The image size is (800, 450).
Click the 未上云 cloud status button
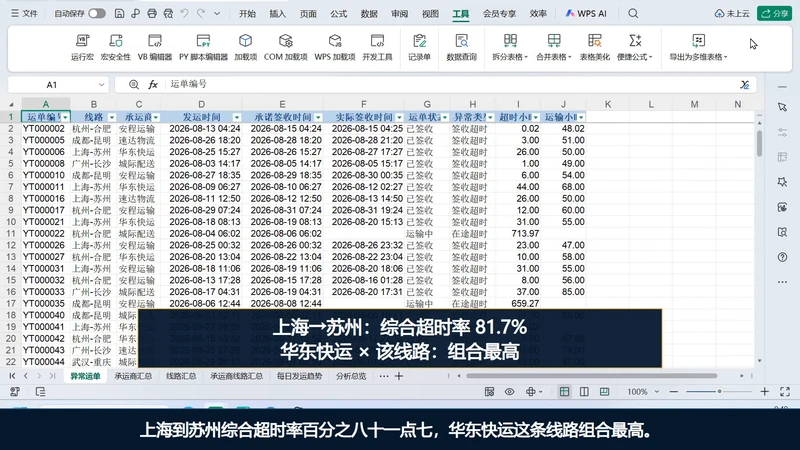(732, 14)
